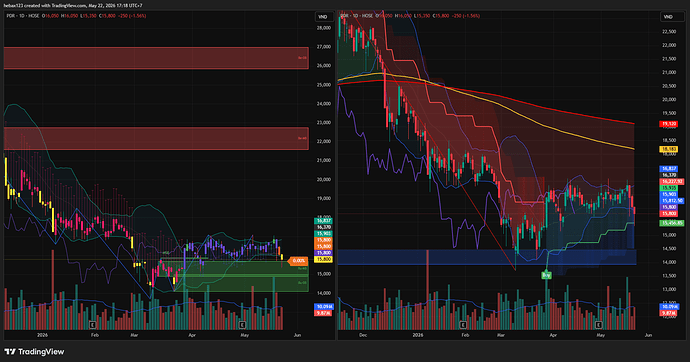Click the yellow 15,800 price tag on left axis
Viewport: 690px width, 362px height.
click(324, 260)
